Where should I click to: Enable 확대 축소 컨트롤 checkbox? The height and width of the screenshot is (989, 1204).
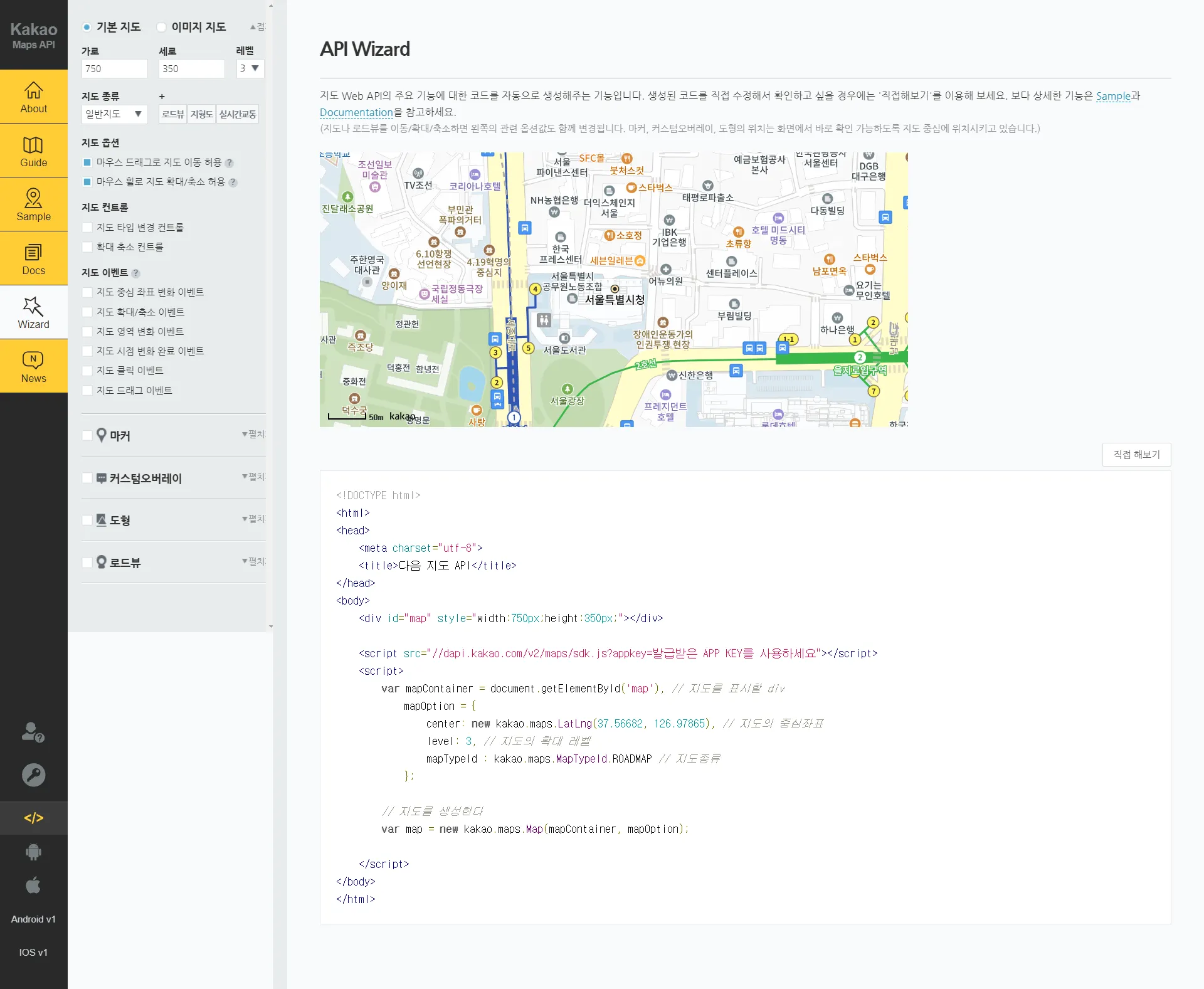click(87, 247)
